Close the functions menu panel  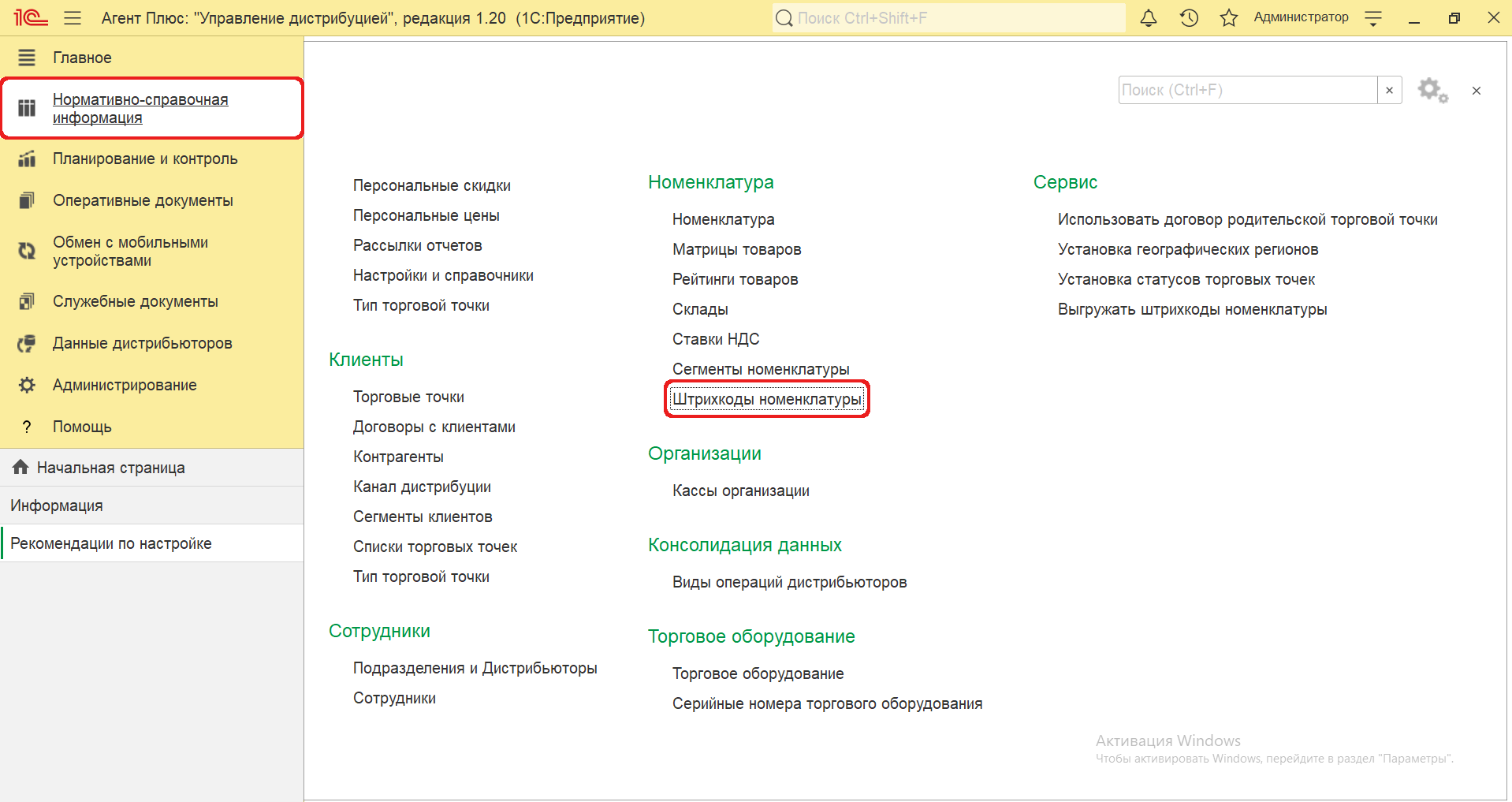tap(1476, 91)
